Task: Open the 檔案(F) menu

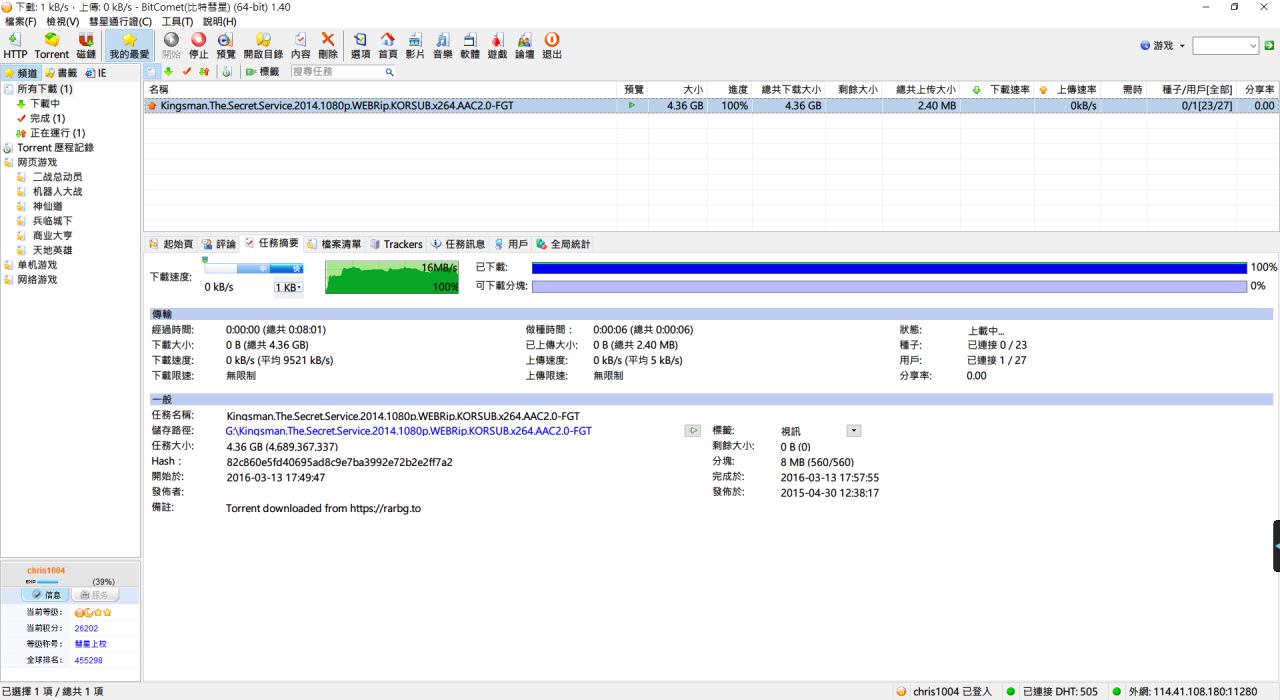Action: (x=21, y=21)
